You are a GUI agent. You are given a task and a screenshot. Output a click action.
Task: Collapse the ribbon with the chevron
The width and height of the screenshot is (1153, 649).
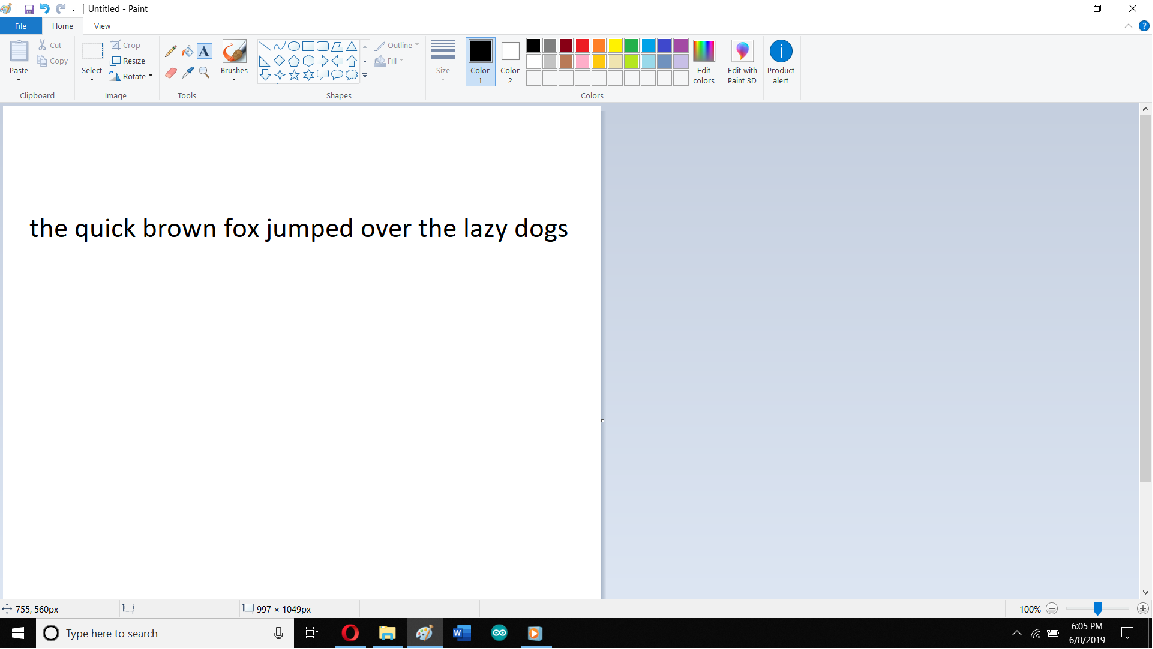[x=1129, y=26]
